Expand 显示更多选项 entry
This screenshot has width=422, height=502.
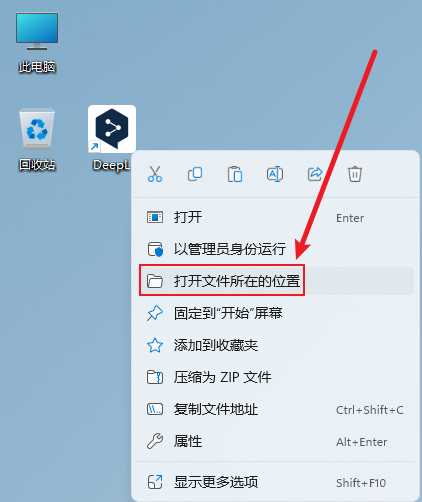(x=275, y=482)
